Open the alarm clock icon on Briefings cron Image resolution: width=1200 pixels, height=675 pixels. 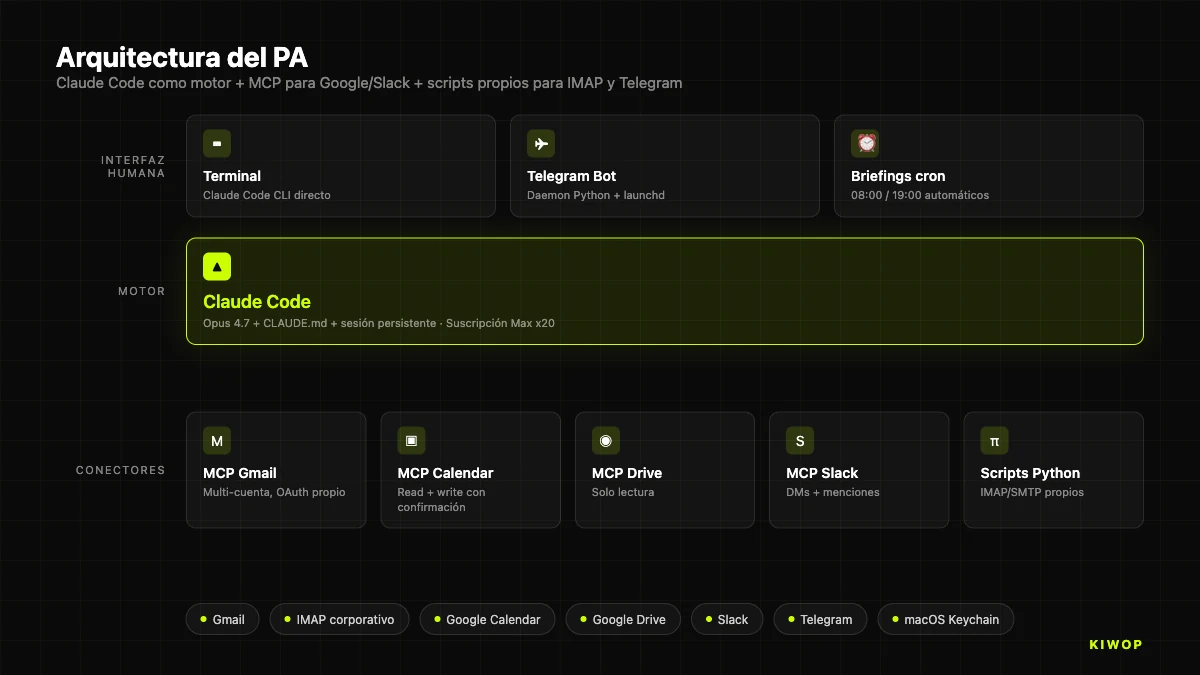click(x=865, y=143)
